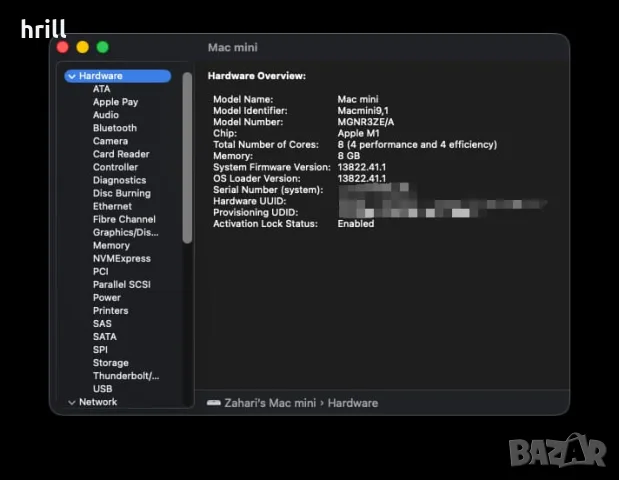Click Activation Lock Status Enabled value
Image resolution: width=619 pixels, height=480 pixels.
(x=356, y=224)
